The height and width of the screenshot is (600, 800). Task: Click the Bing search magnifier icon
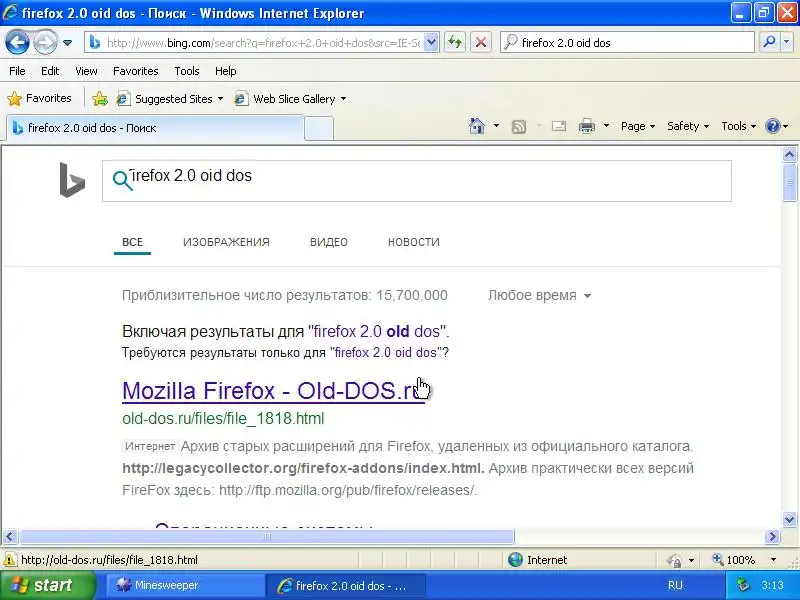122,180
